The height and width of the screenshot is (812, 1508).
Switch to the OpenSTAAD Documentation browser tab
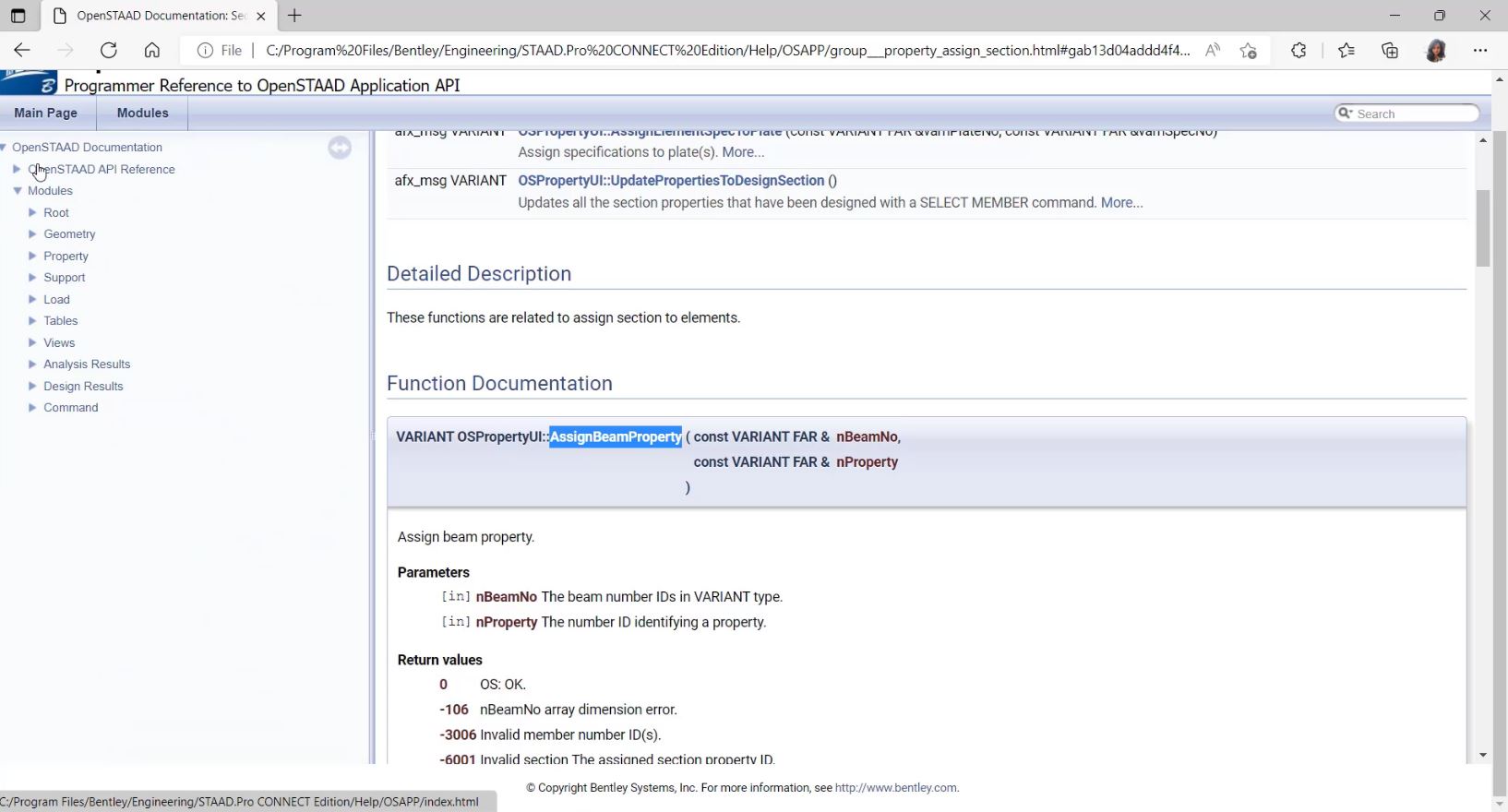[157, 16]
